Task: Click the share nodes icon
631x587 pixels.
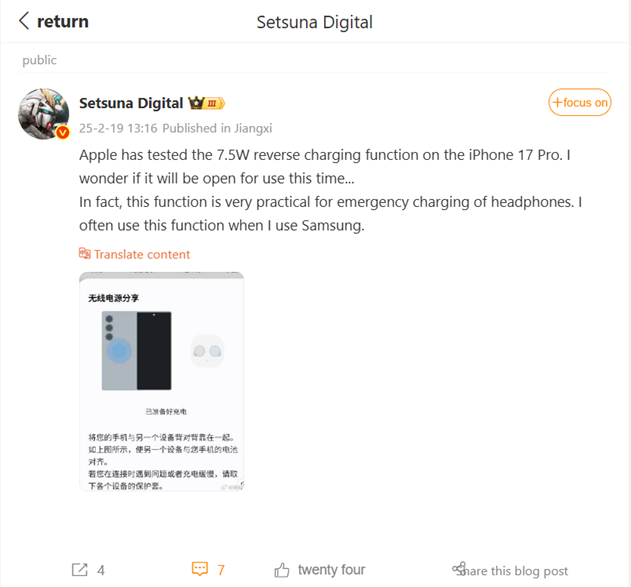Action: [459, 568]
